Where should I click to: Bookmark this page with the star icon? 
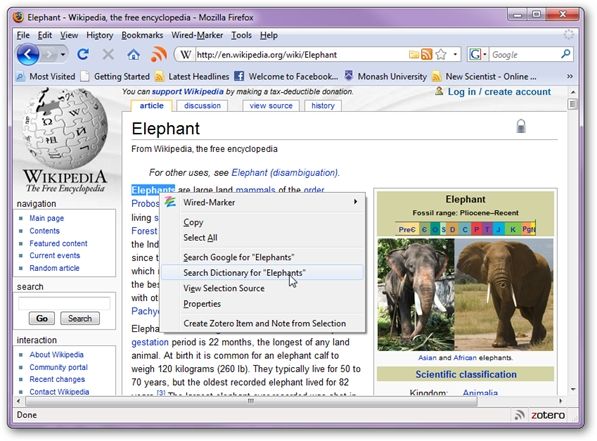(441, 54)
